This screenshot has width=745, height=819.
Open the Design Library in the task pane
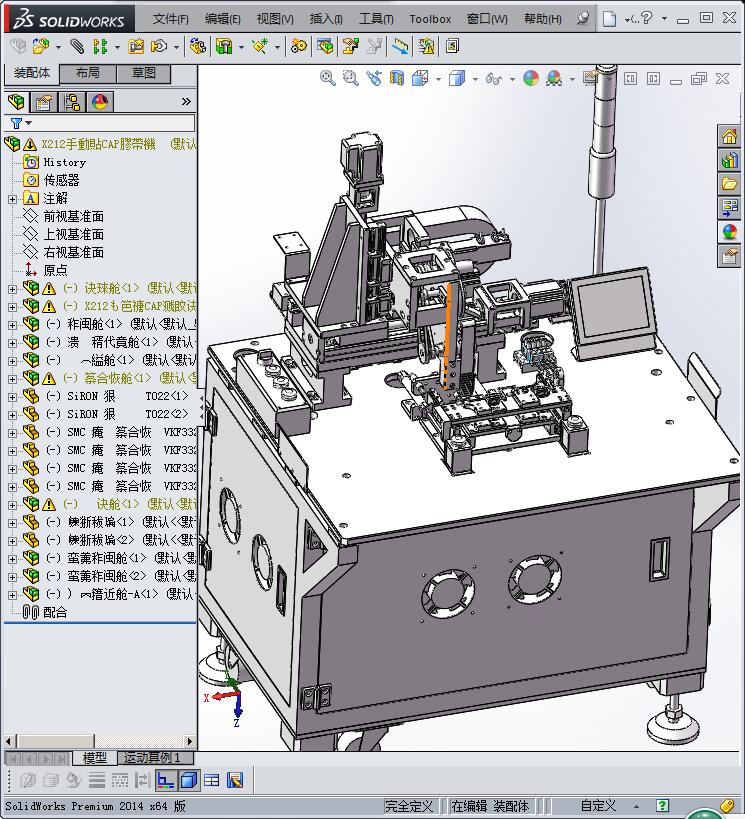(730, 160)
